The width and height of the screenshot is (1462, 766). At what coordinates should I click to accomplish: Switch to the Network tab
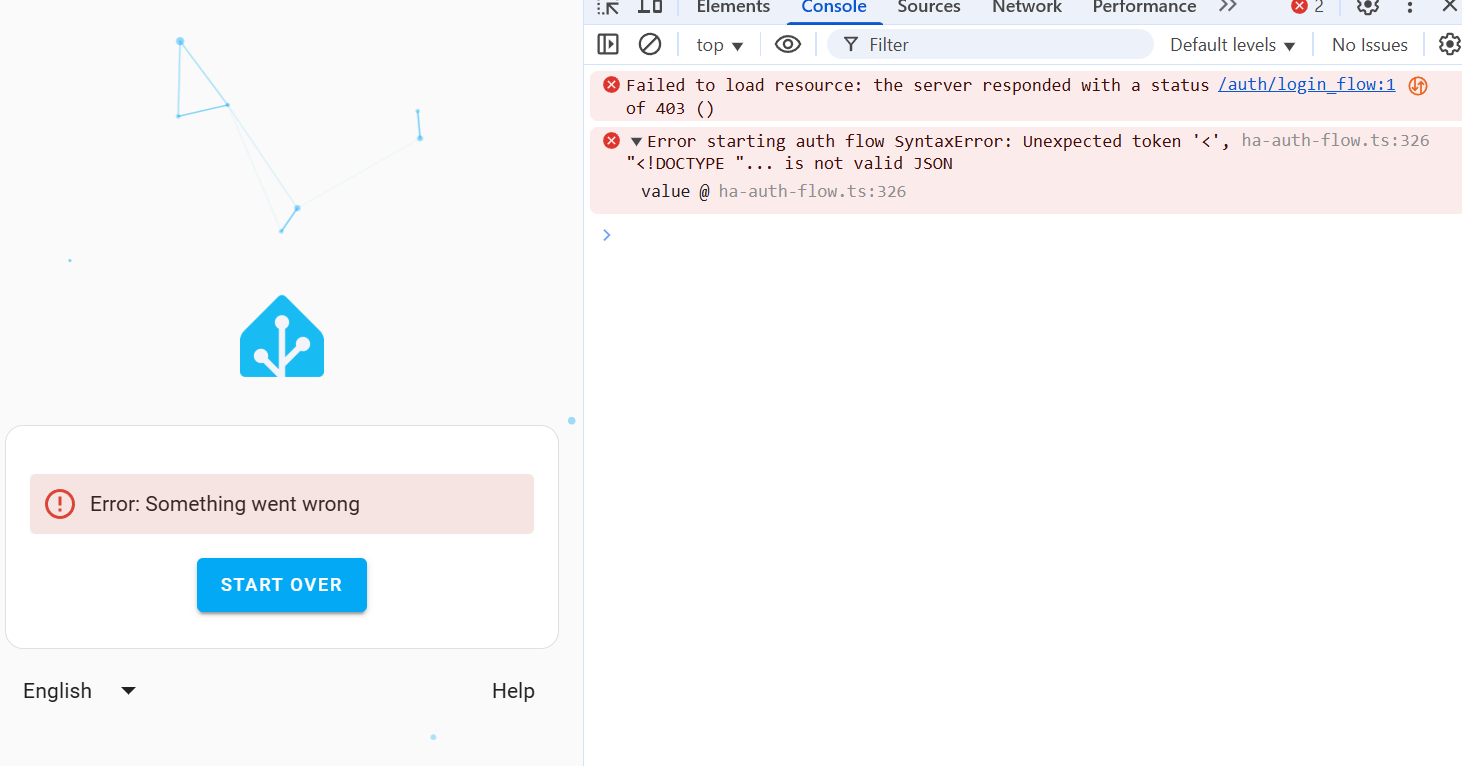pos(1026,8)
